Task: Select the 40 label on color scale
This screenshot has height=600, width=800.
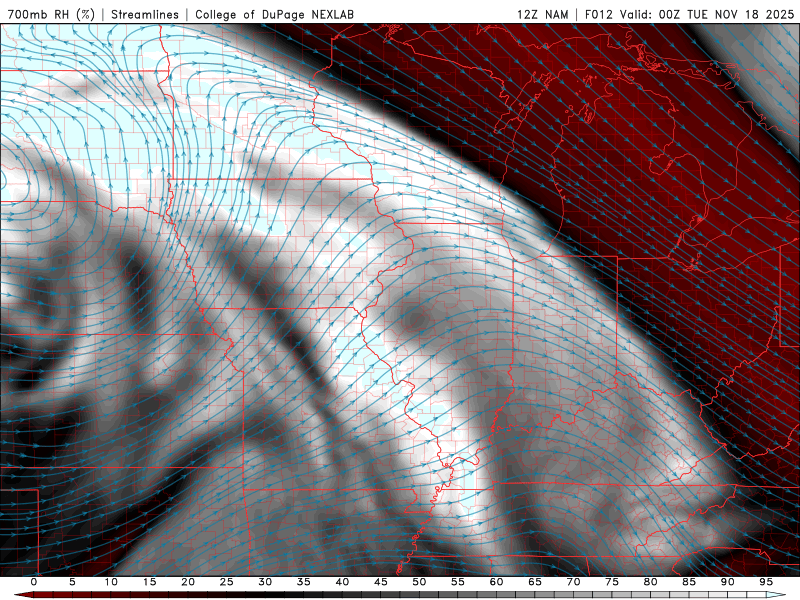Action: (x=342, y=582)
